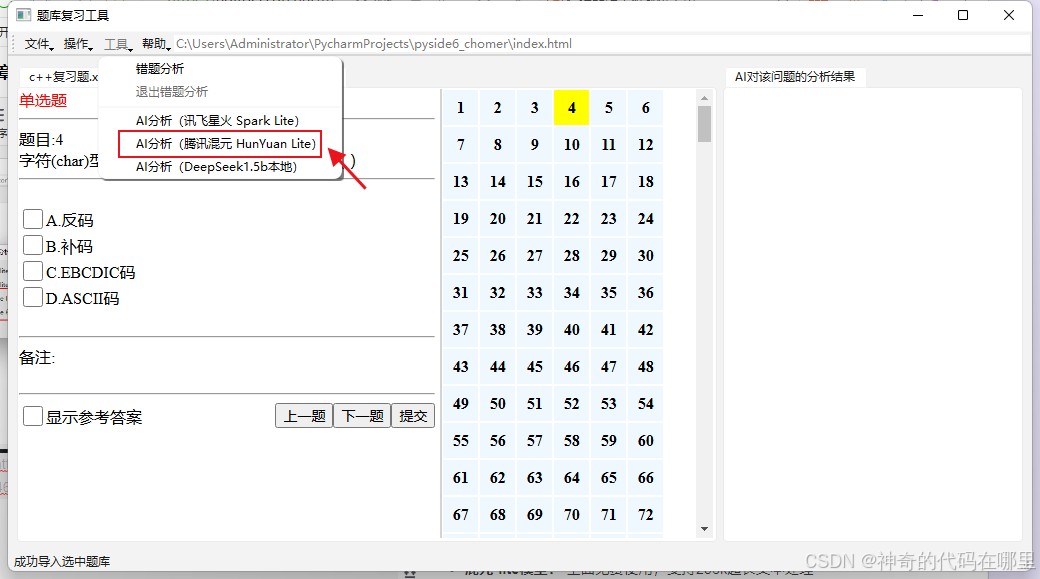The width and height of the screenshot is (1040, 579).
Task: Select highlighted question number 4
Action: pos(572,107)
